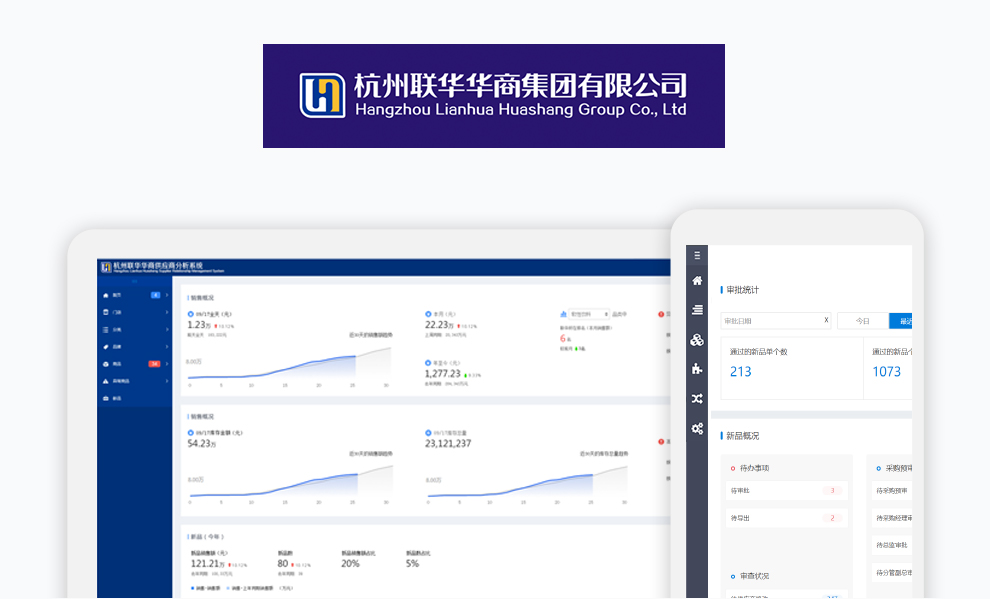Click the red 34 badge in dashboard sidebar

154,364
